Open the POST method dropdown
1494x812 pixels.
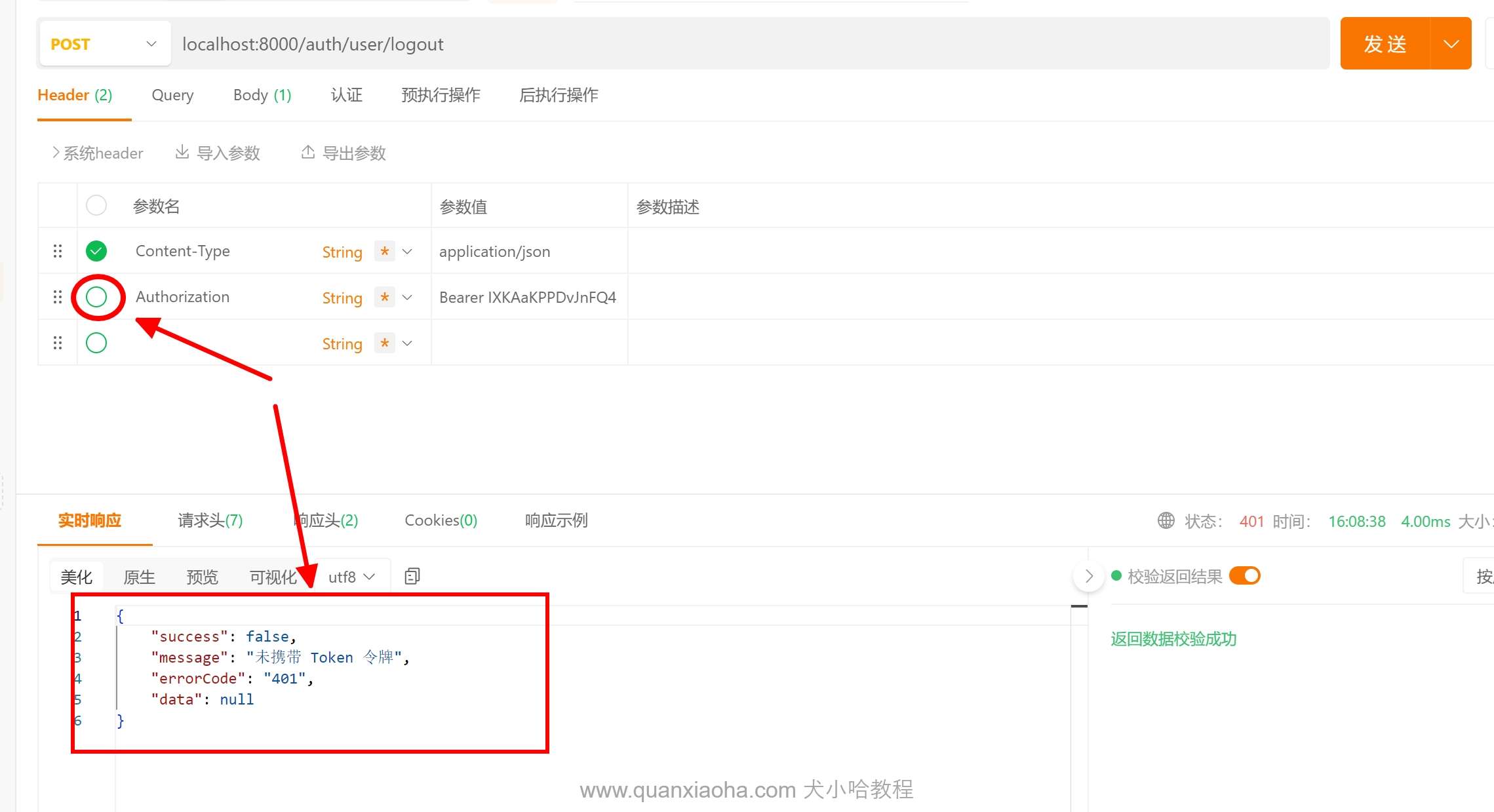click(x=105, y=44)
